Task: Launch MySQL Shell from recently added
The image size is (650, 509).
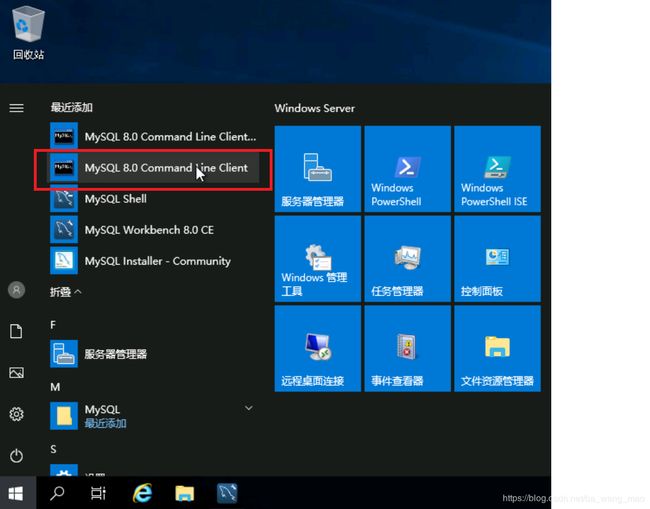Action: click(x=154, y=199)
